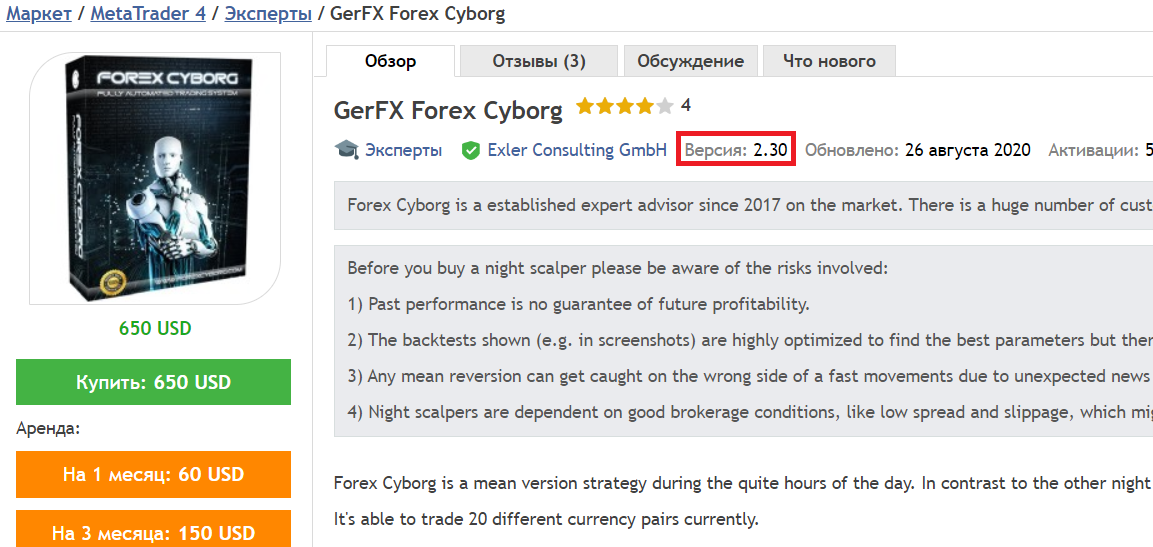Screen dimensions: 1153x547
Task: Open the Exler Consulting GmbH seller link
Action: 577,151
